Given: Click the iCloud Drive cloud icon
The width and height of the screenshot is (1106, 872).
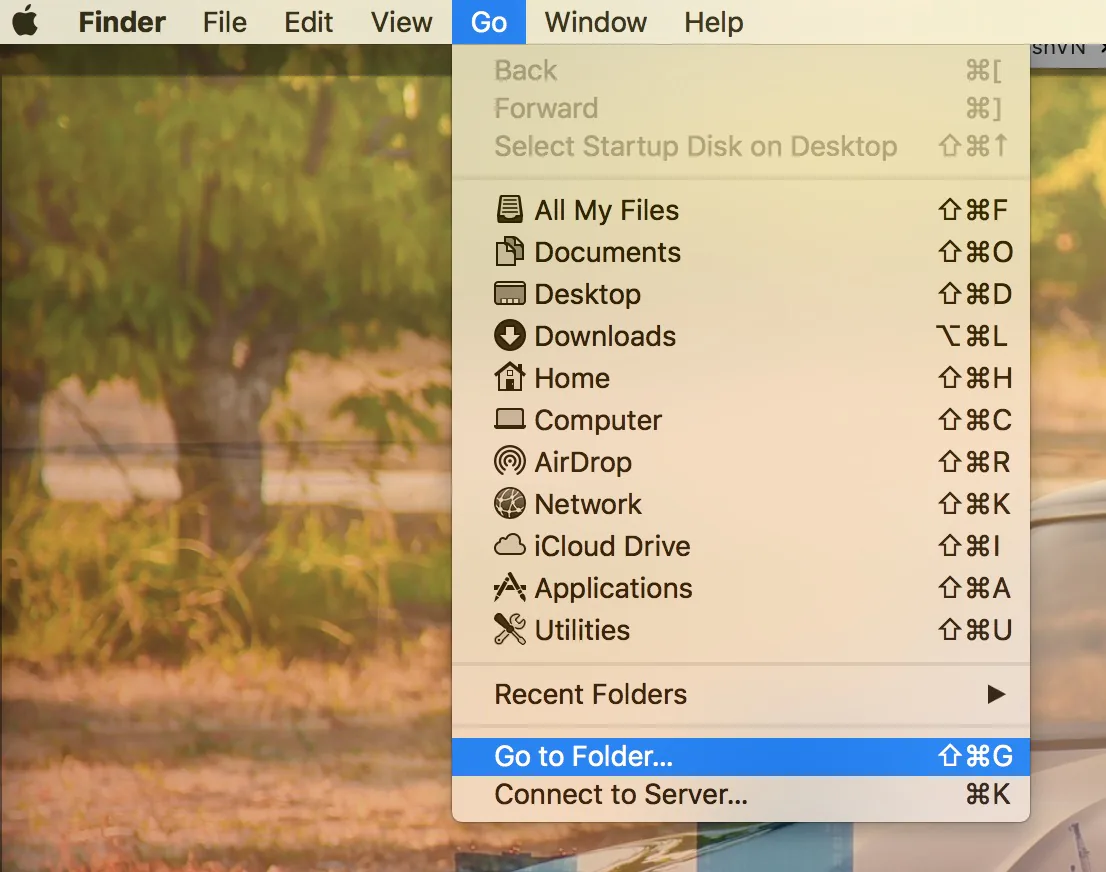Looking at the screenshot, I should coord(509,545).
